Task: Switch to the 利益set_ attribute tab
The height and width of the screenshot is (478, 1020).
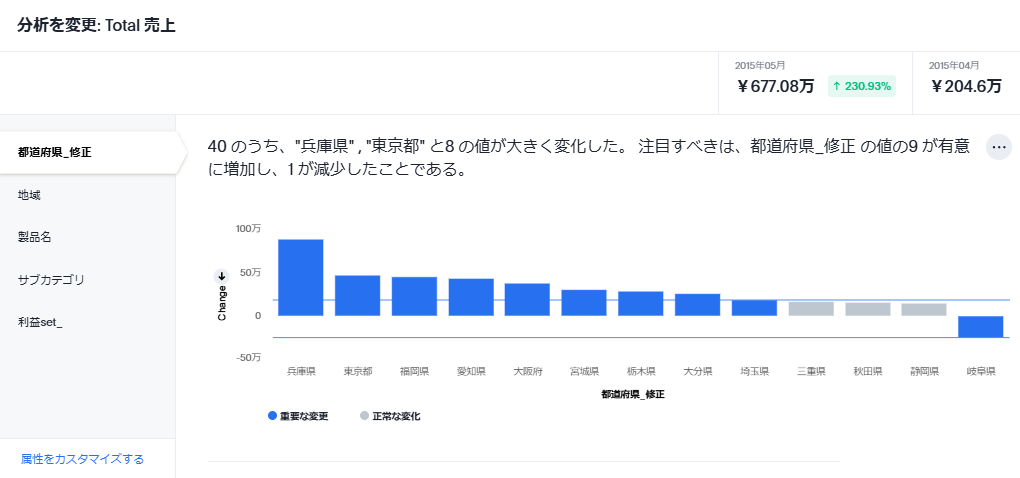Action: (x=40, y=322)
